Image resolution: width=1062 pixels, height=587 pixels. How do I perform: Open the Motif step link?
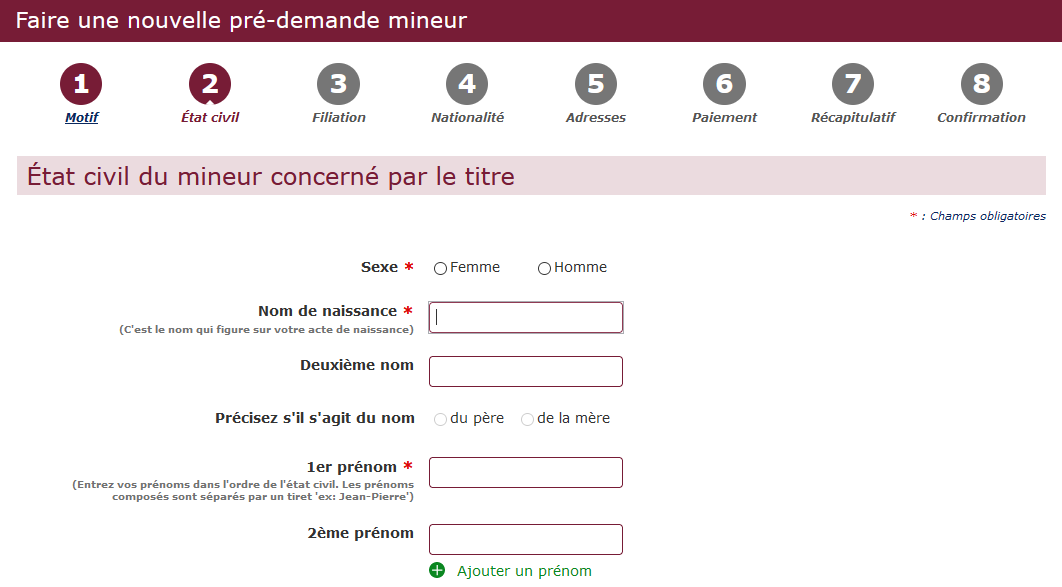81,117
